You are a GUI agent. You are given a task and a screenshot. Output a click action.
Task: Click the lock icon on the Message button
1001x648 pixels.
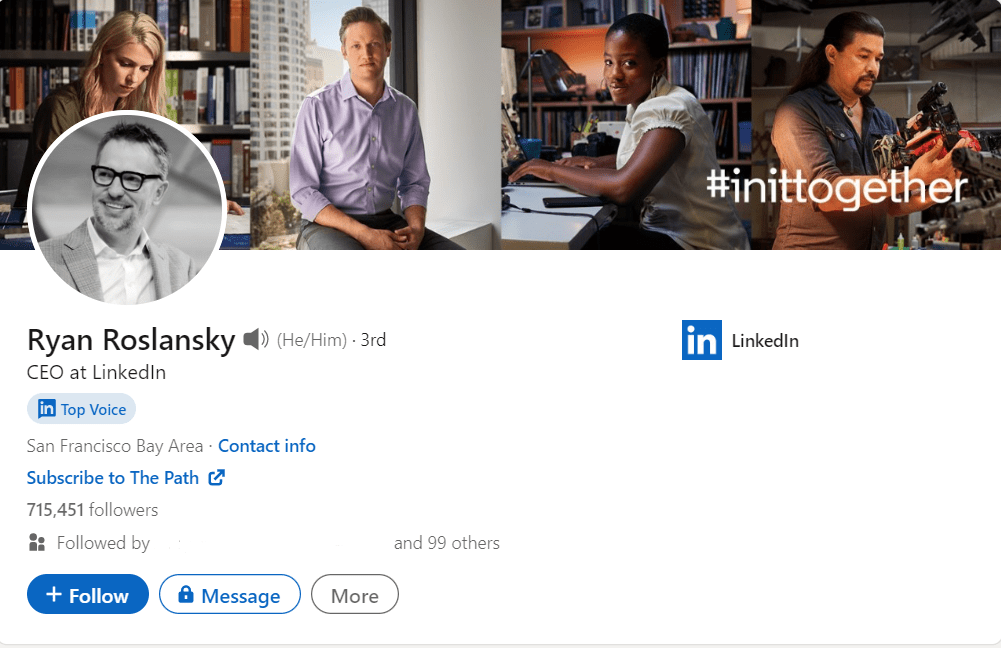(x=185, y=596)
